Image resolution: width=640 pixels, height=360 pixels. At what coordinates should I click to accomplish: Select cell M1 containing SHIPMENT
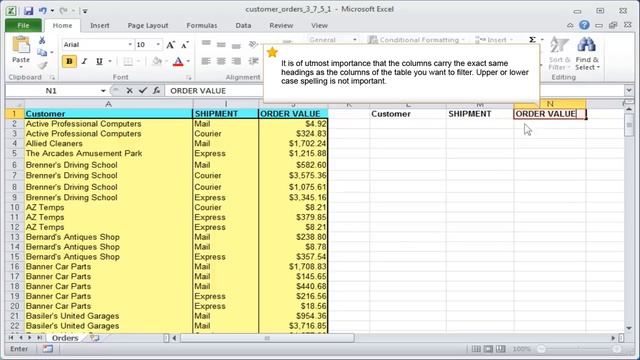(480, 113)
